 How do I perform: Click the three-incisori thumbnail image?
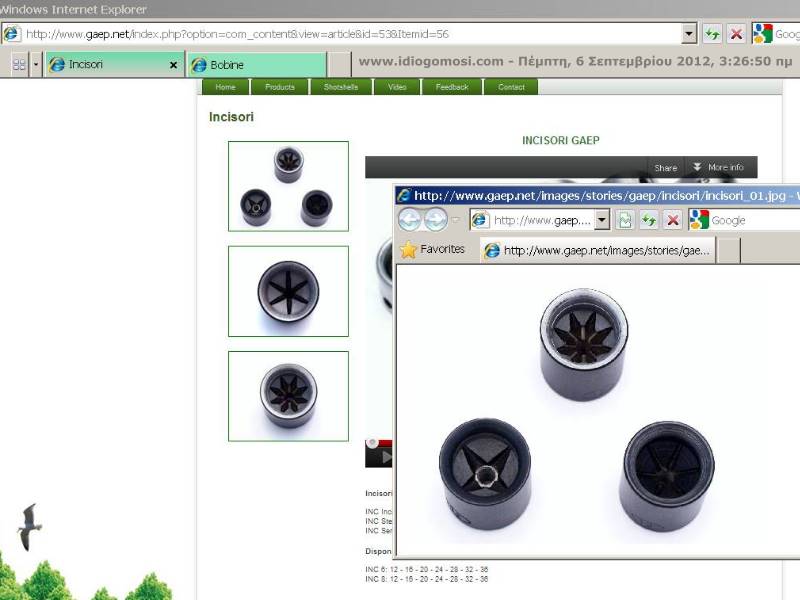pyautogui.click(x=288, y=186)
